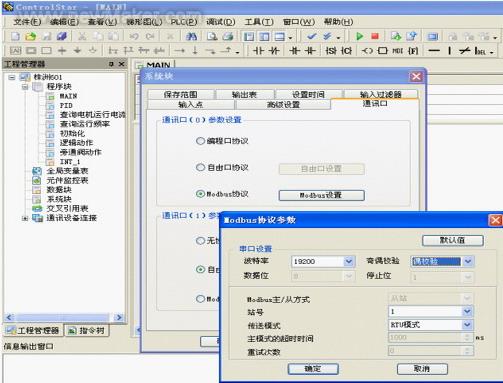The width and height of the screenshot is (503, 383).
Task: Open the 波特率 baud rate dropdown
Action: tap(348, 261)
